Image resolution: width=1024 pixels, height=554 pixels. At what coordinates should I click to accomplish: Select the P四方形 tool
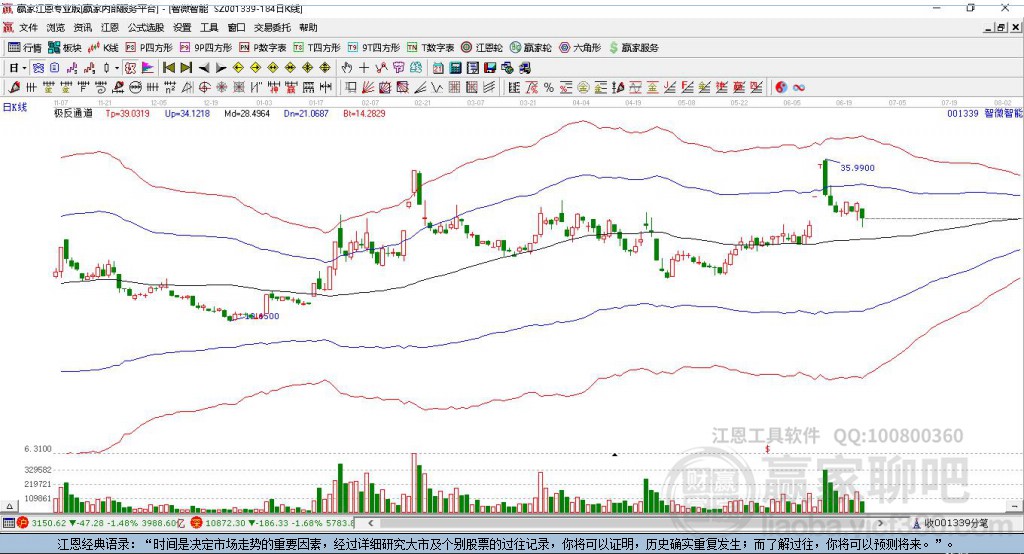149,48
